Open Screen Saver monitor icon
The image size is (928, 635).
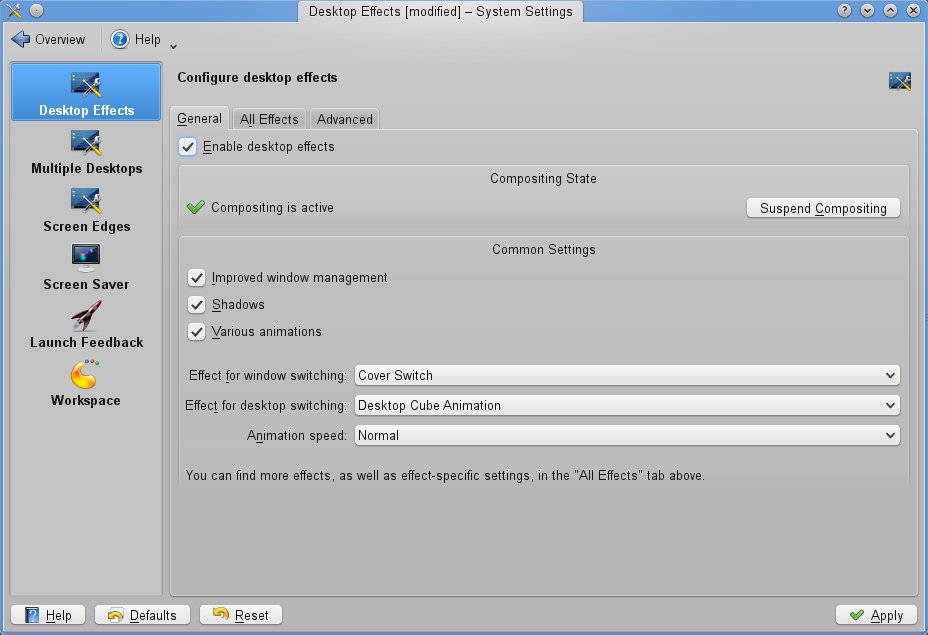86,257
